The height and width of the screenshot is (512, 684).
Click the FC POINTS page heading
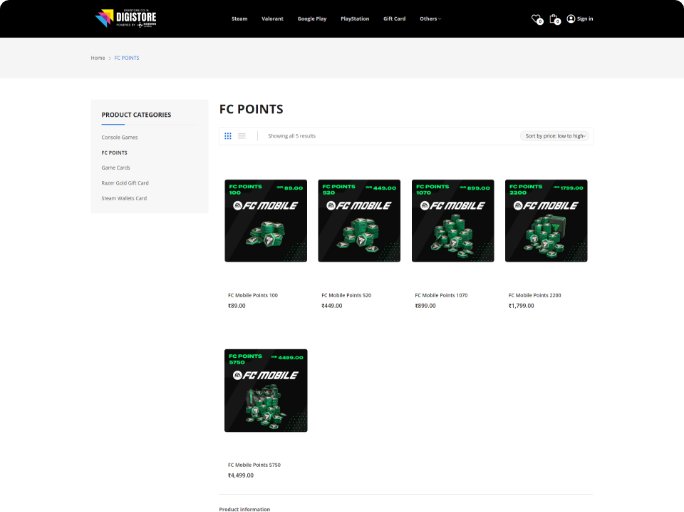point(251,109)
